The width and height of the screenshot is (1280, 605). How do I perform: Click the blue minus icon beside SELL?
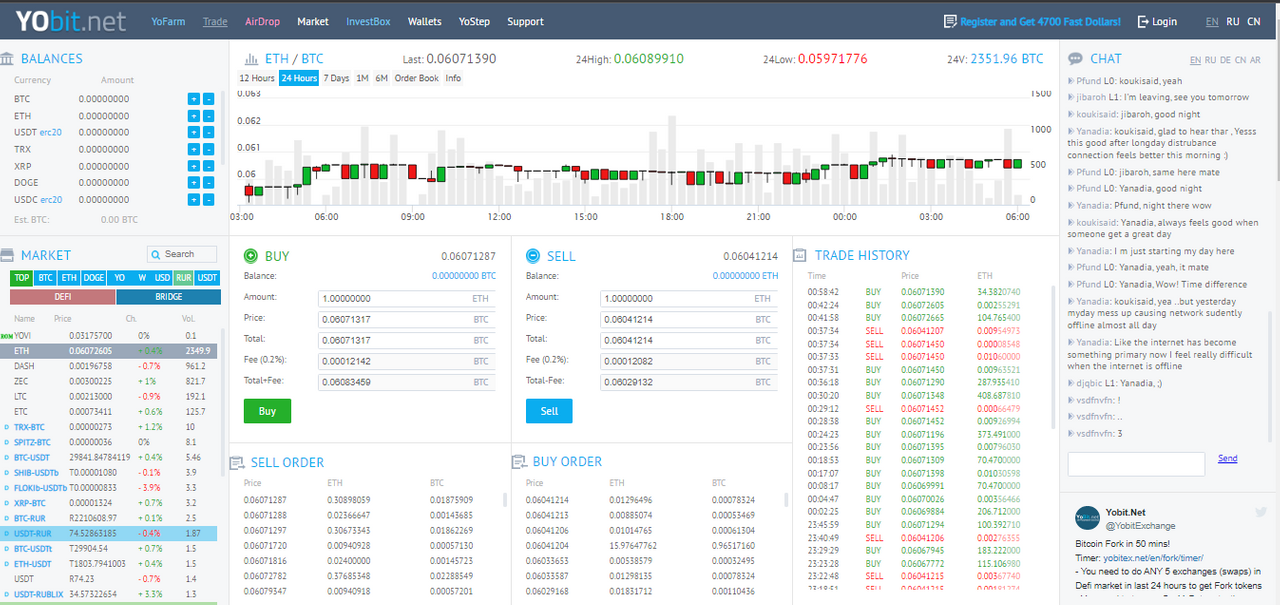533,256
